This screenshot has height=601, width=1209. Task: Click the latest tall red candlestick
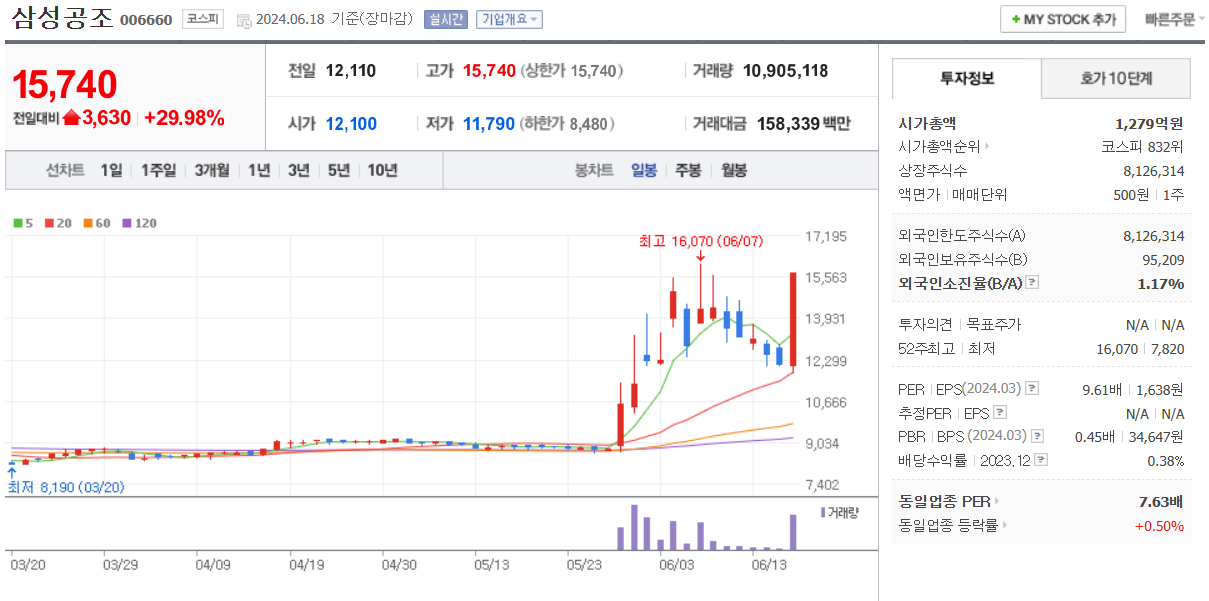(792, 319)
